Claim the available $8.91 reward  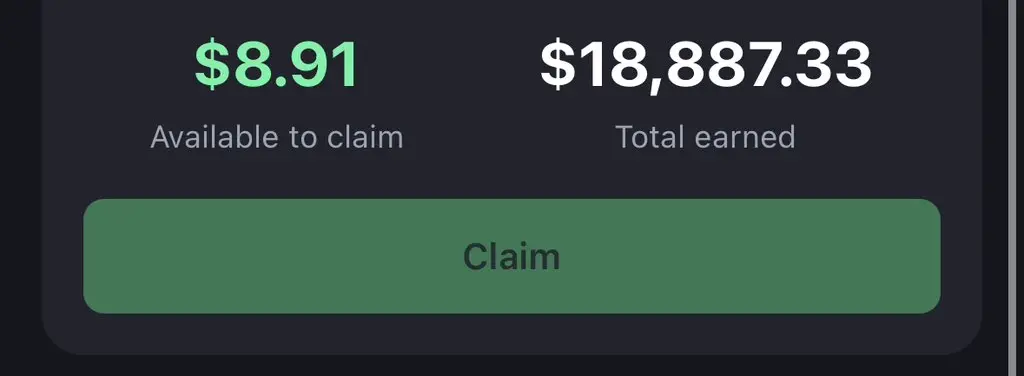pos(511,256)
